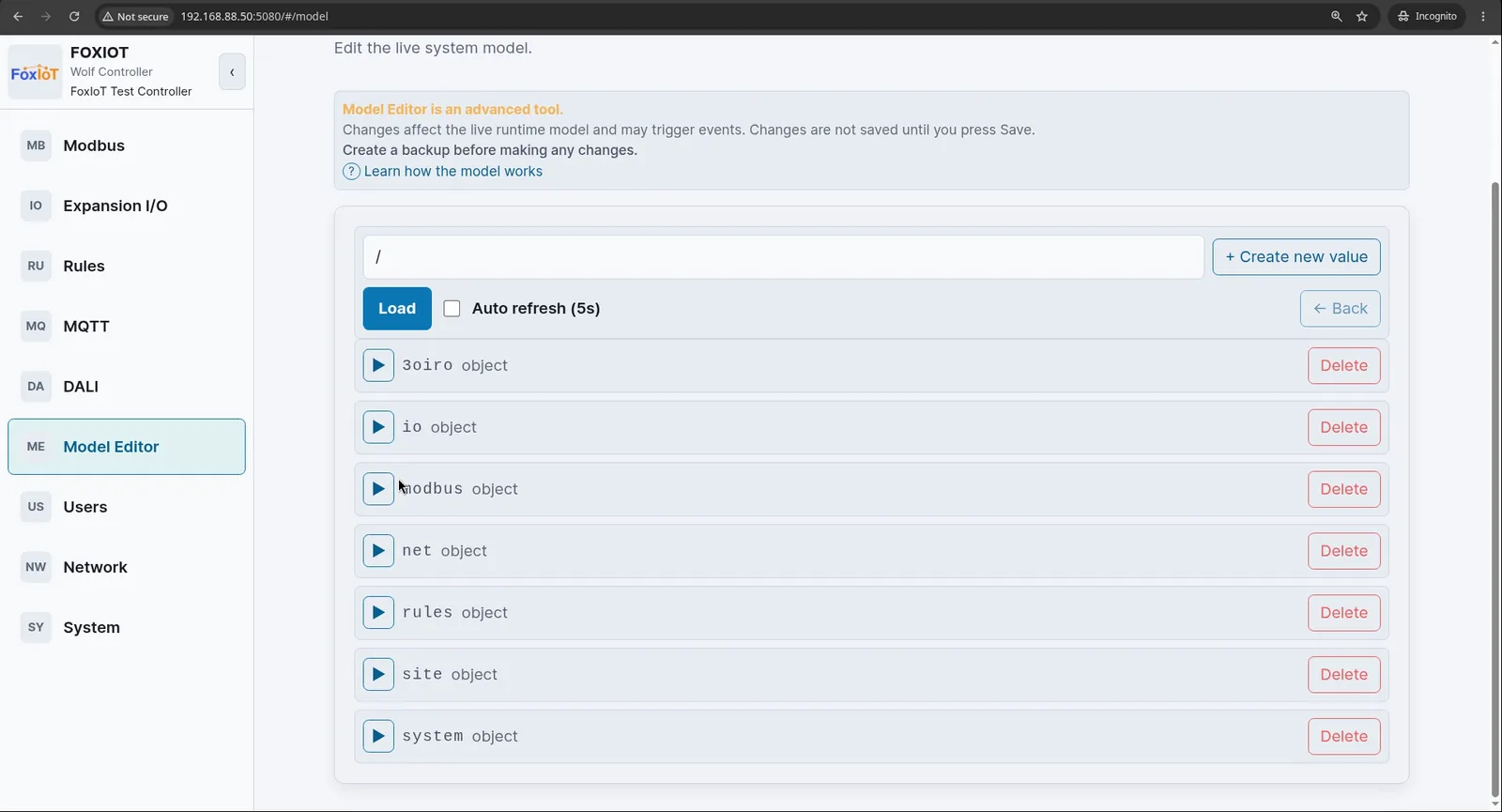1502x812 pixels.
Task: Delete the site object
Action: tap(1344, 674)
